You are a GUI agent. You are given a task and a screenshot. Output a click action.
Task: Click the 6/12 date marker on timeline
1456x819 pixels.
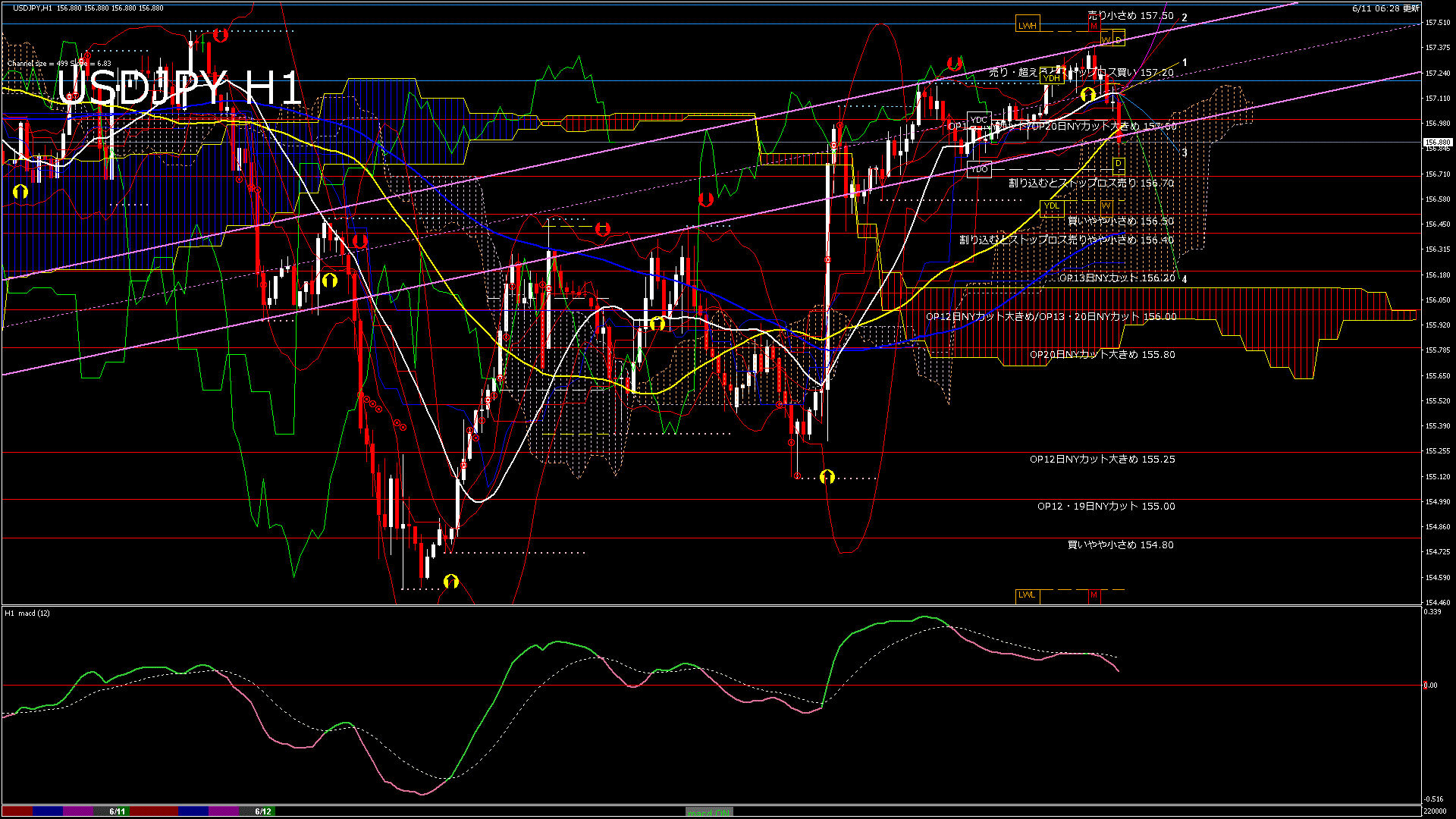click(x=263, y=811)
